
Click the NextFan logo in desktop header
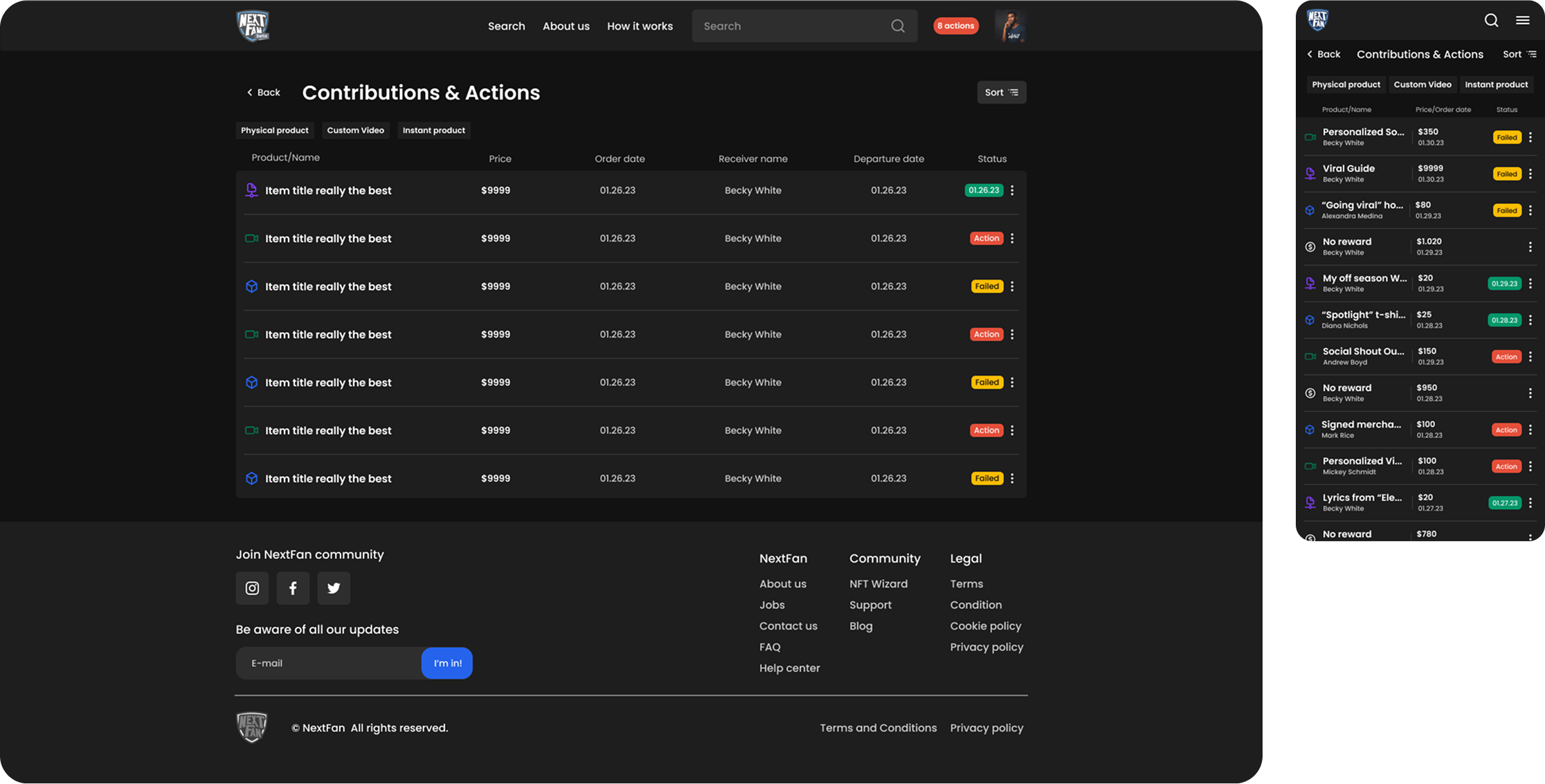click(253, 26)
